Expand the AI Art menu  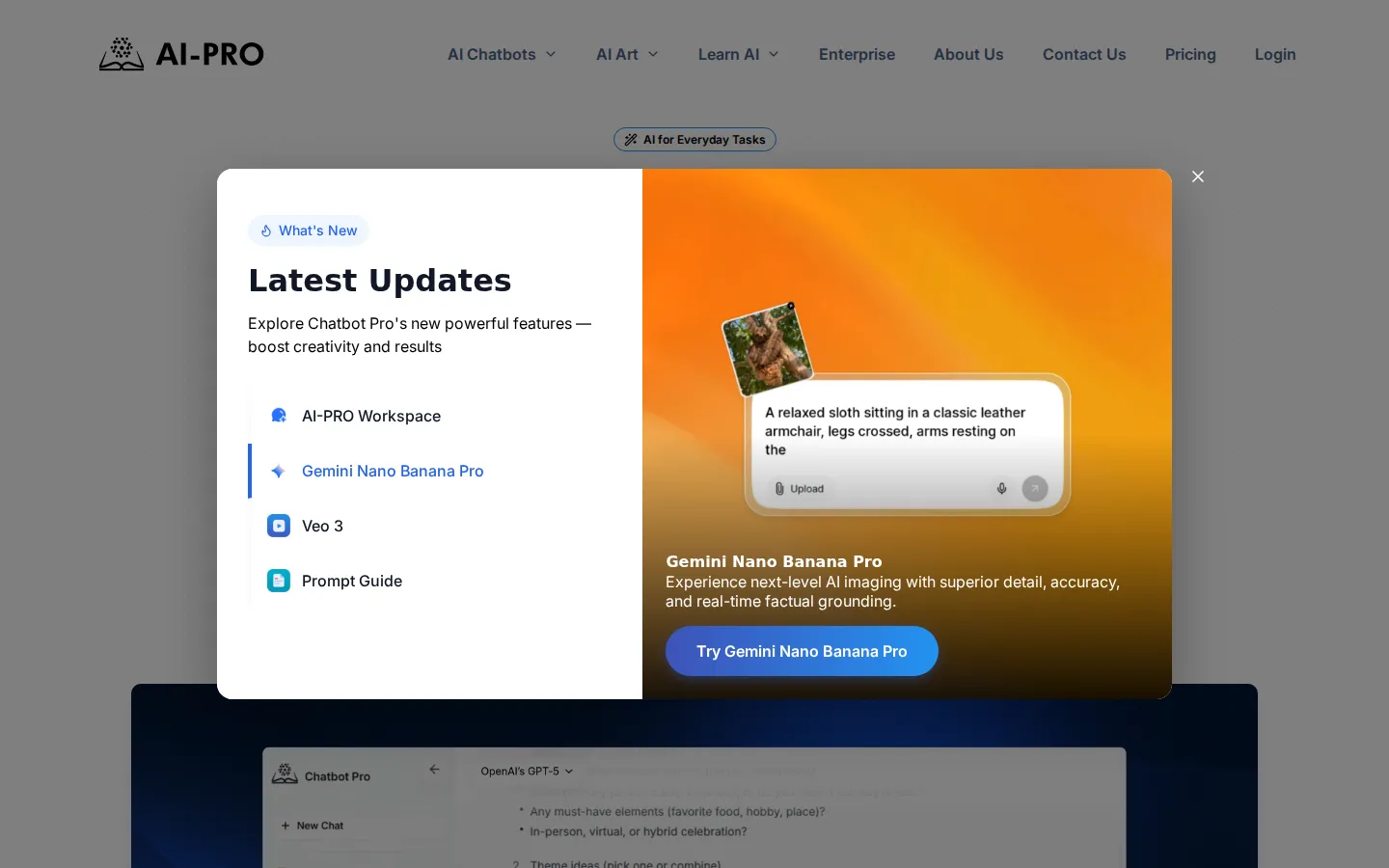click(627, 54)
